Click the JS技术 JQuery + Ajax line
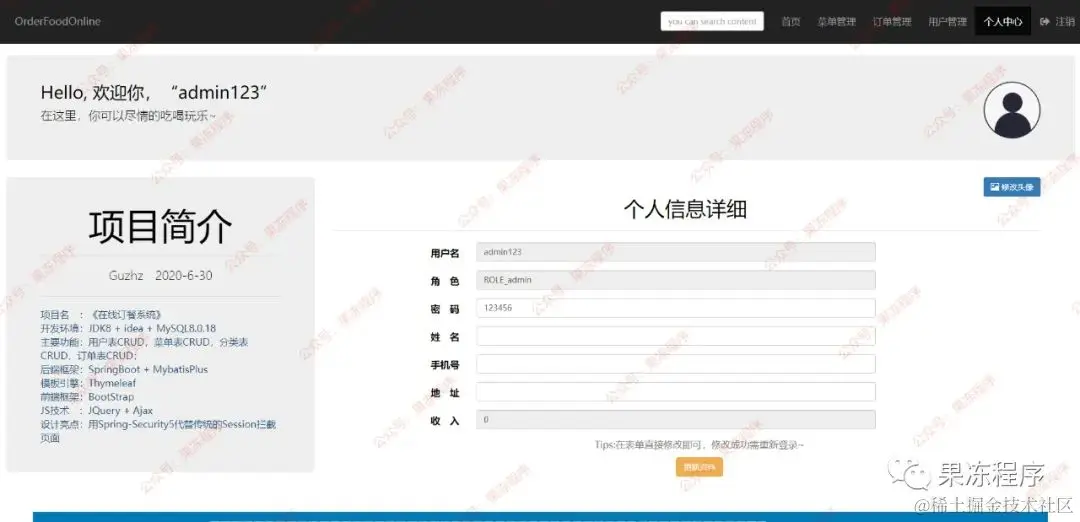This screenshot has height=522, width=1080. click(97, 410)
